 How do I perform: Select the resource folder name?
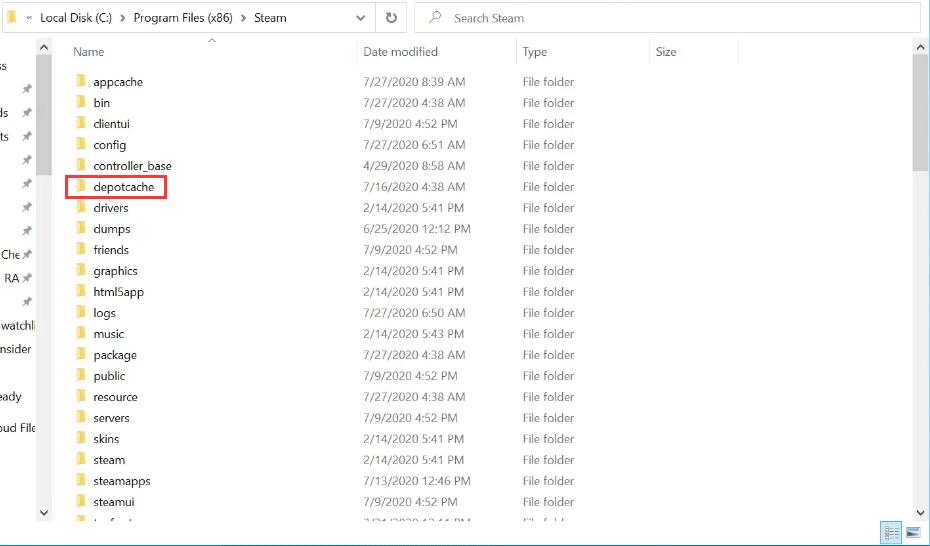[115, 397]
